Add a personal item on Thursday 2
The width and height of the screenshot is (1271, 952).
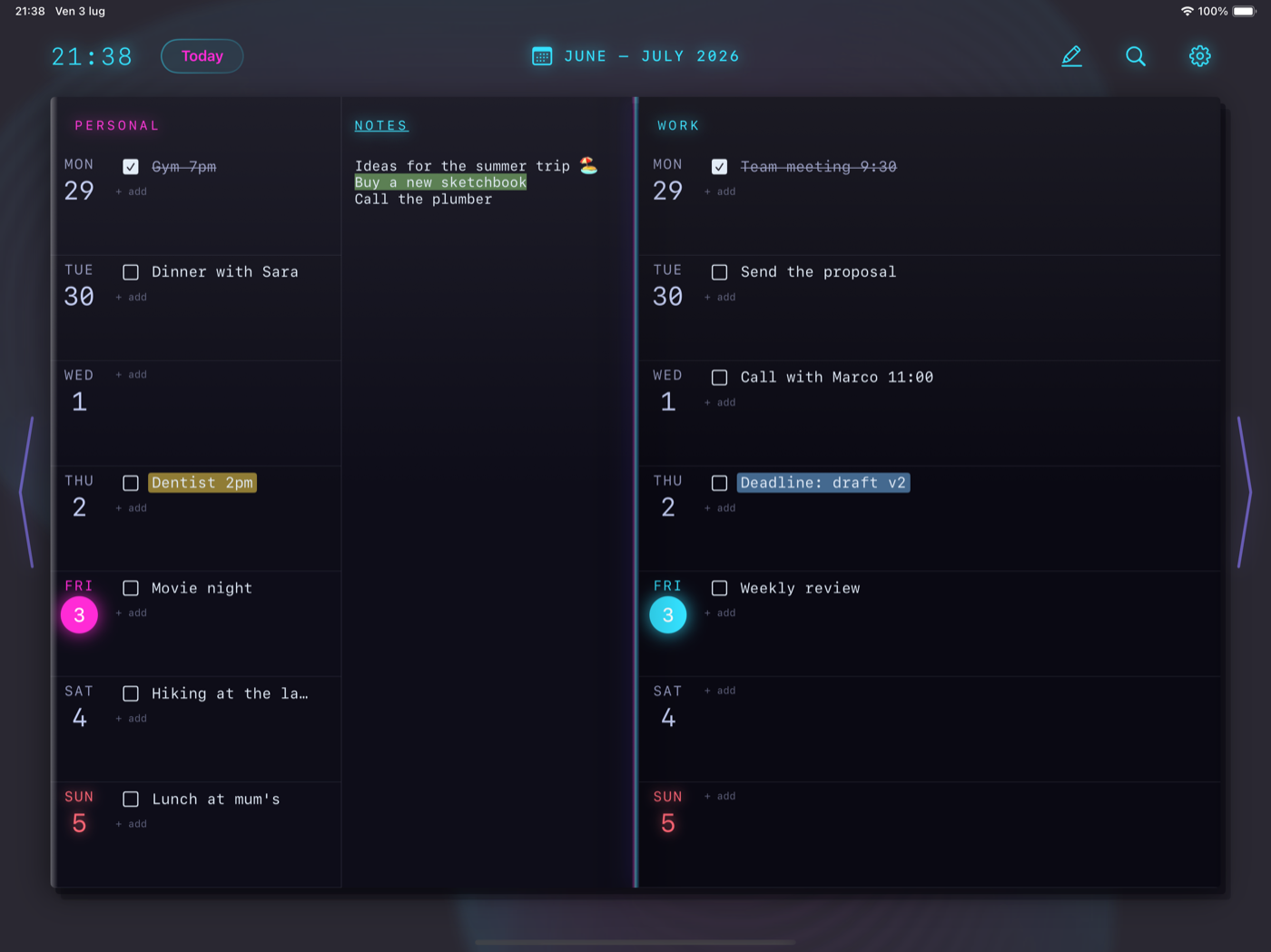(132, 508)
